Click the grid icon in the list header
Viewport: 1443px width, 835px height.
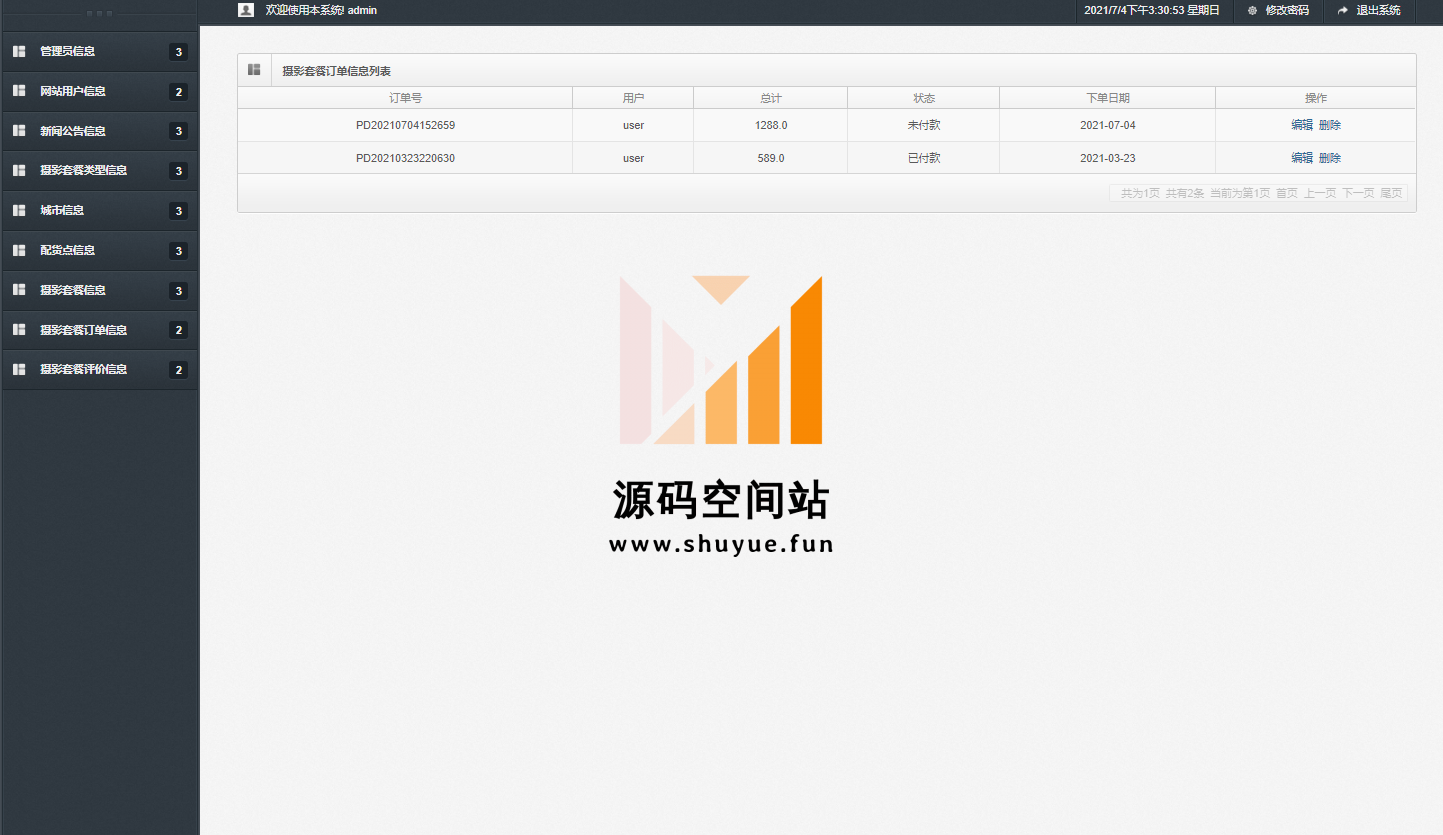(254, 70)
